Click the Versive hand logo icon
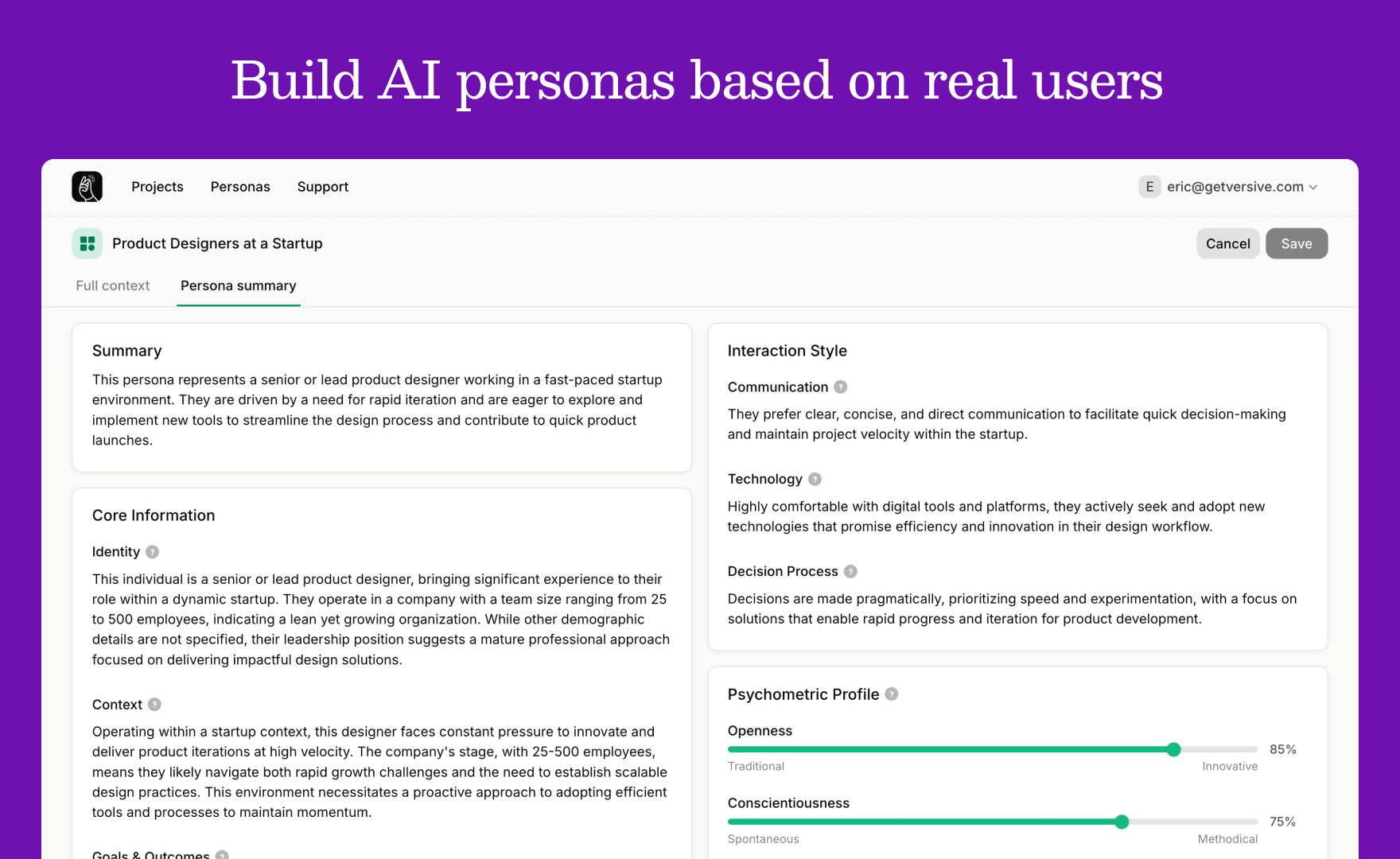1400x859 pixels. pyautogui.click(x=87, y=187)
